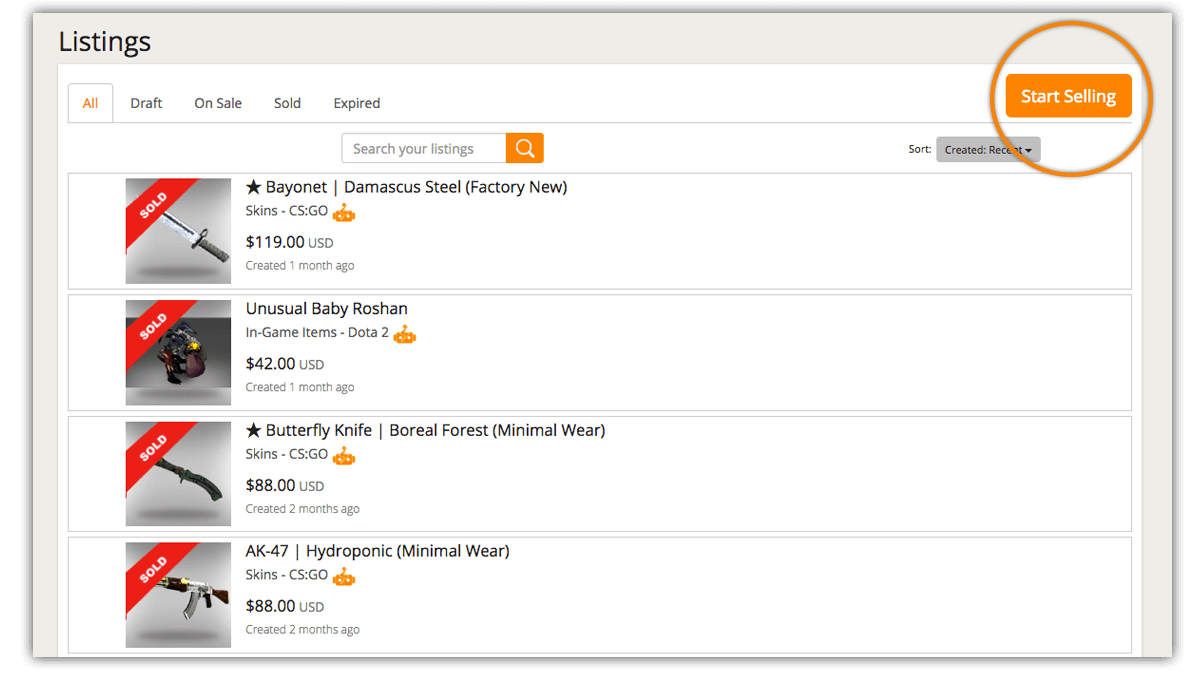Click robot icon on AK-47 listing
The width and height of the screenshot is (1199, 678).
[344, 577]
